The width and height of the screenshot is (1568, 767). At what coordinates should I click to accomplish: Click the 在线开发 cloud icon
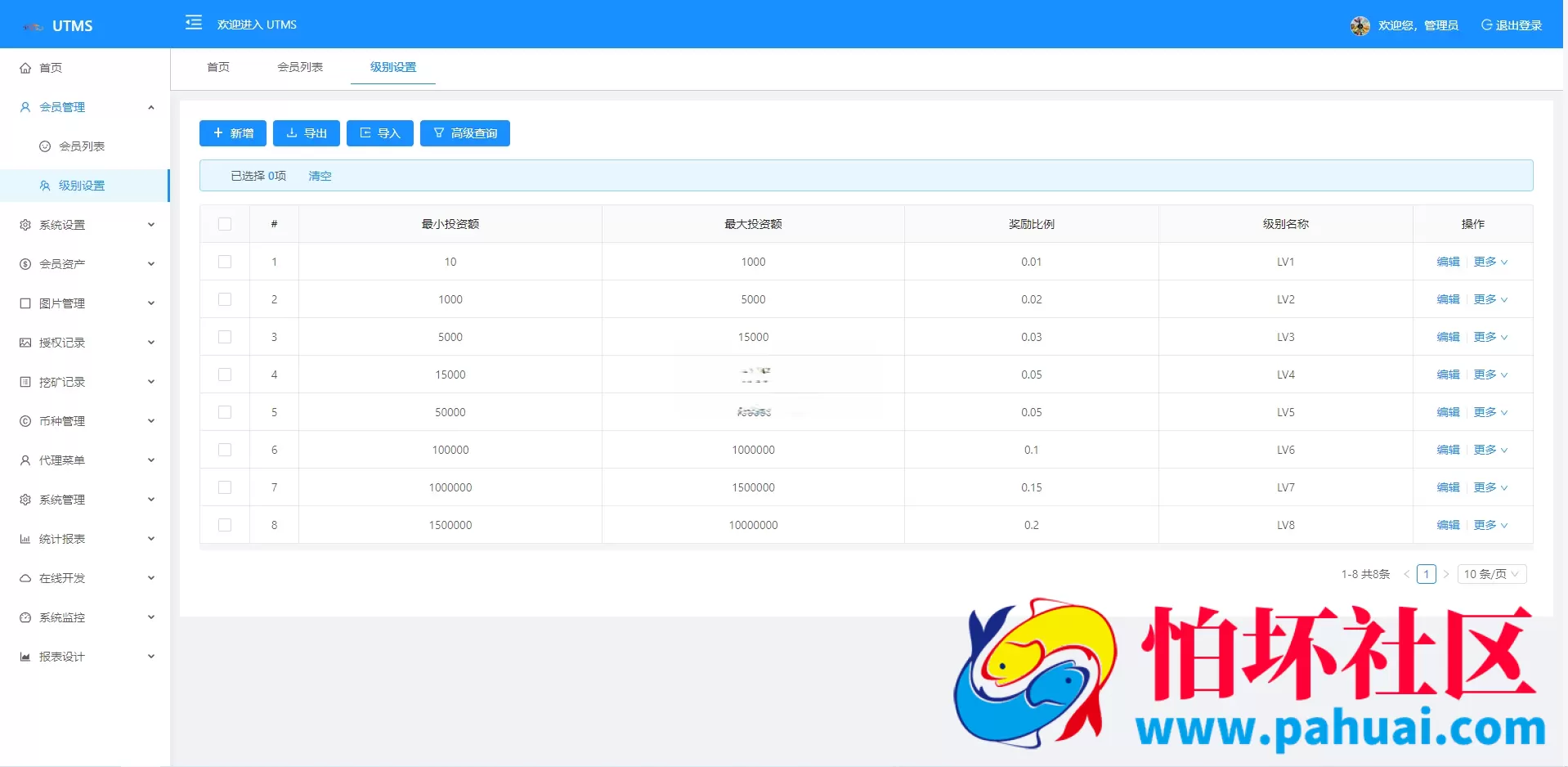25,578
